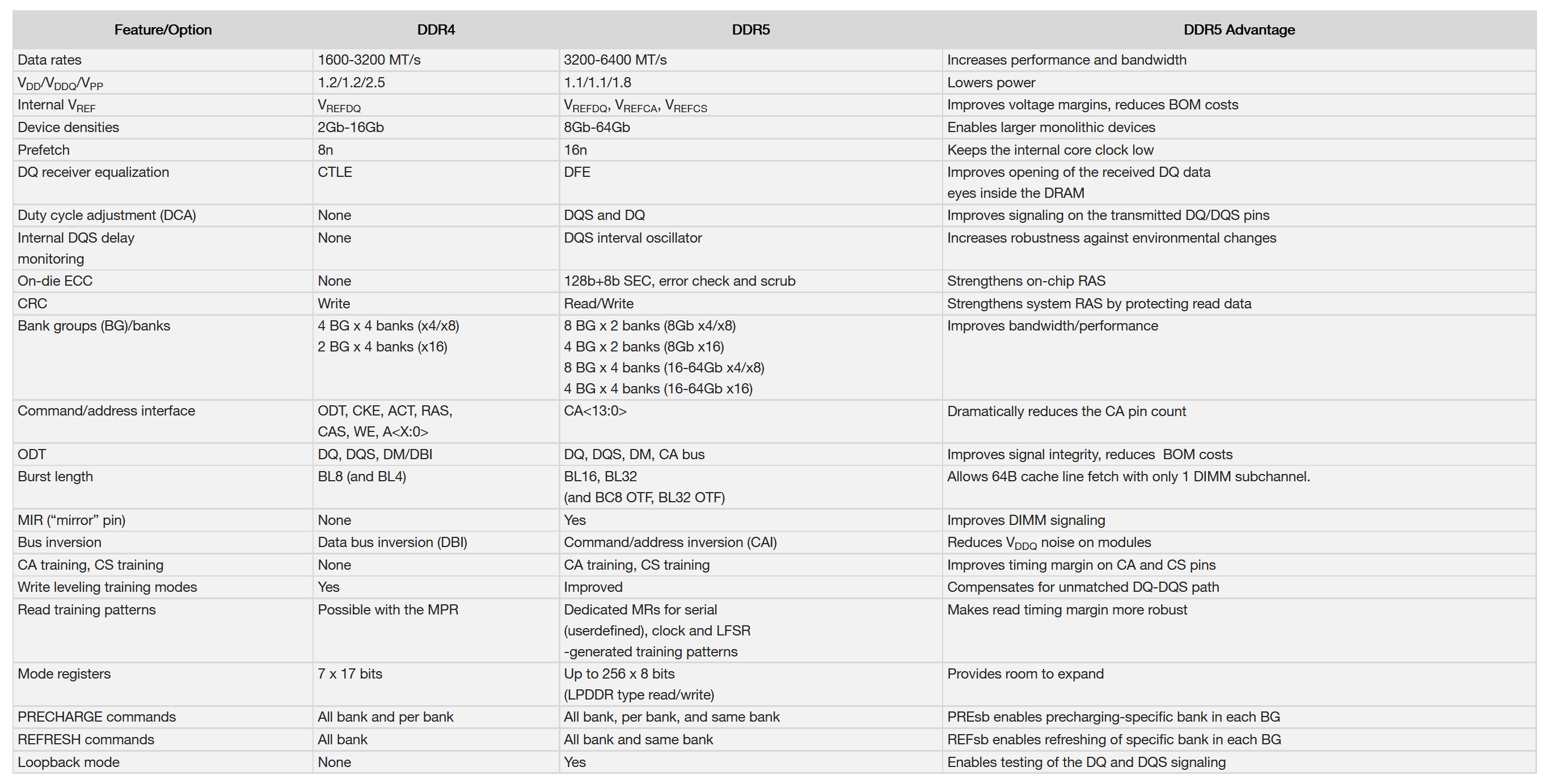The image size is (1545, 784).
Task: Click the Strengthens on-chip RAS text
Action: click(x=1025, y=281)
